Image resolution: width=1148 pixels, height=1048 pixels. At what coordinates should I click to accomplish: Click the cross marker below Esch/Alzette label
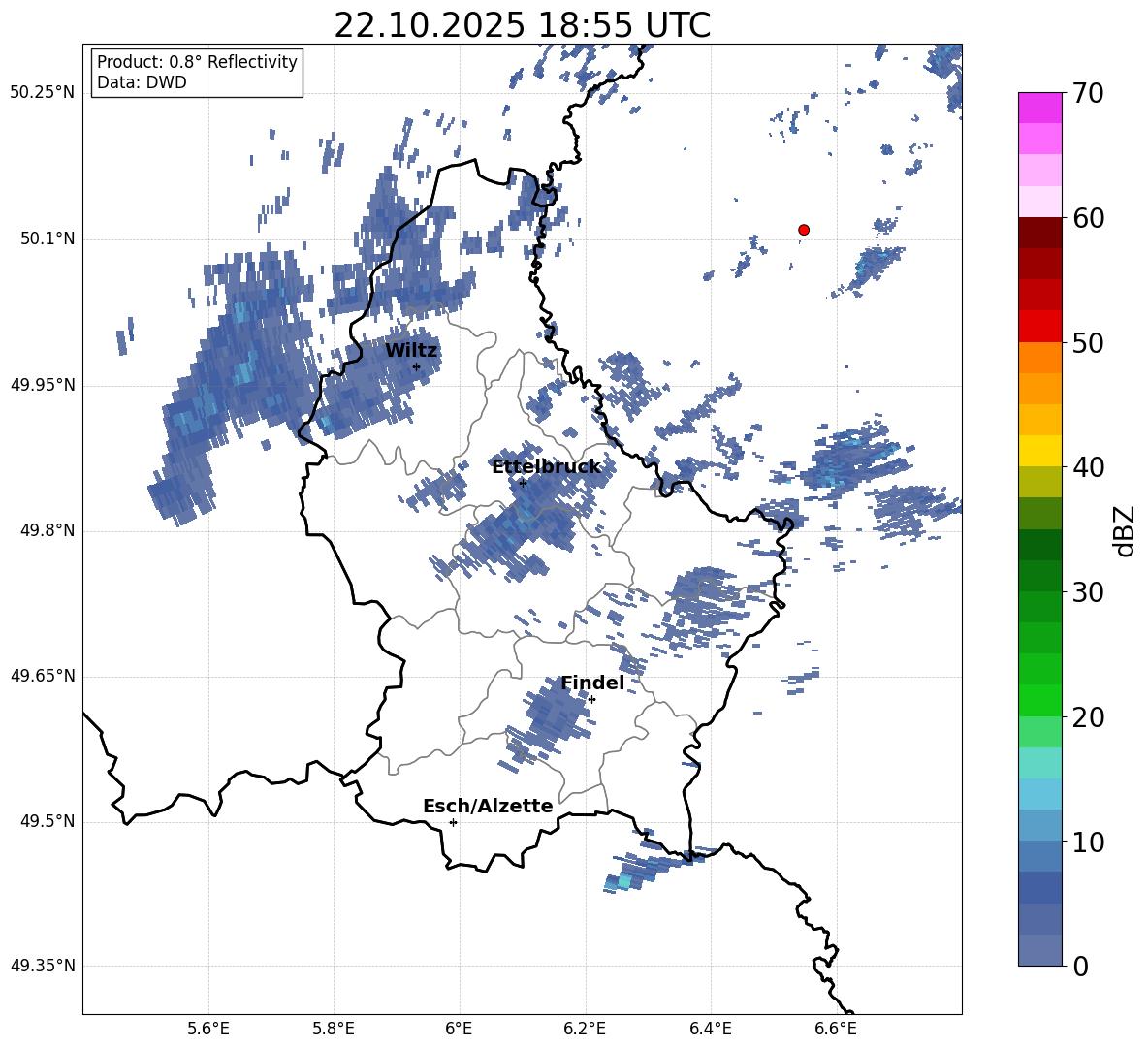453,822
